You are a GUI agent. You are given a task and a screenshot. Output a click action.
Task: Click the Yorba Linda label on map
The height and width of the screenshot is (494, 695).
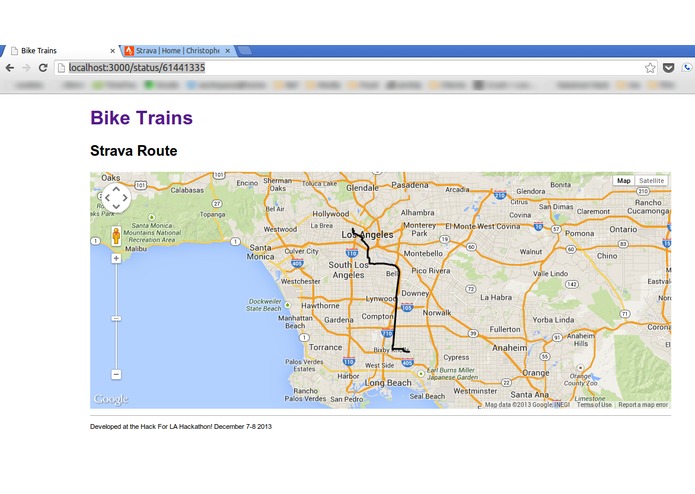553,320
